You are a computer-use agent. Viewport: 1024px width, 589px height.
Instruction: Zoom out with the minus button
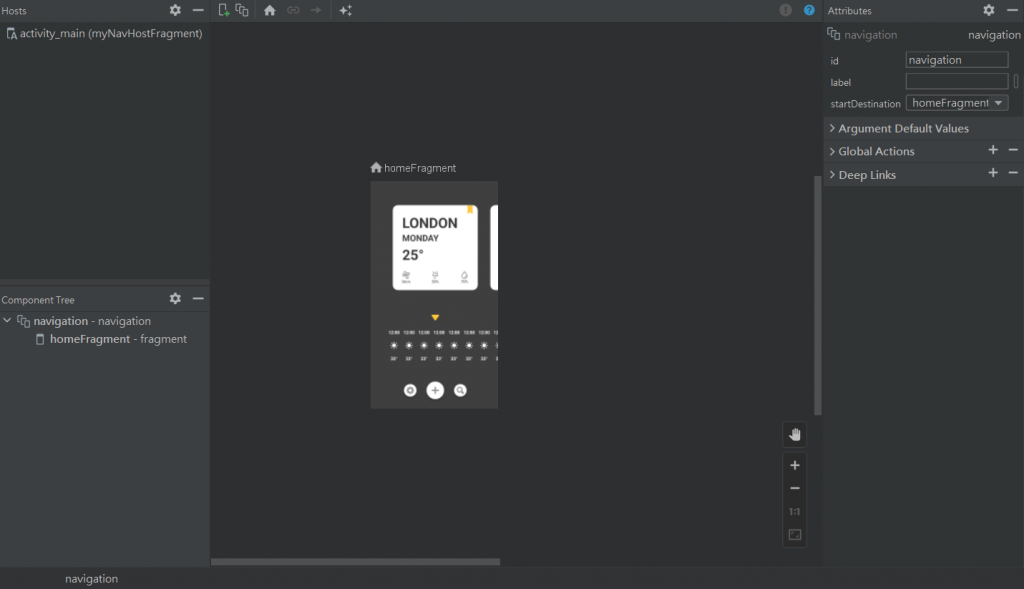click(x=795, y=488)
